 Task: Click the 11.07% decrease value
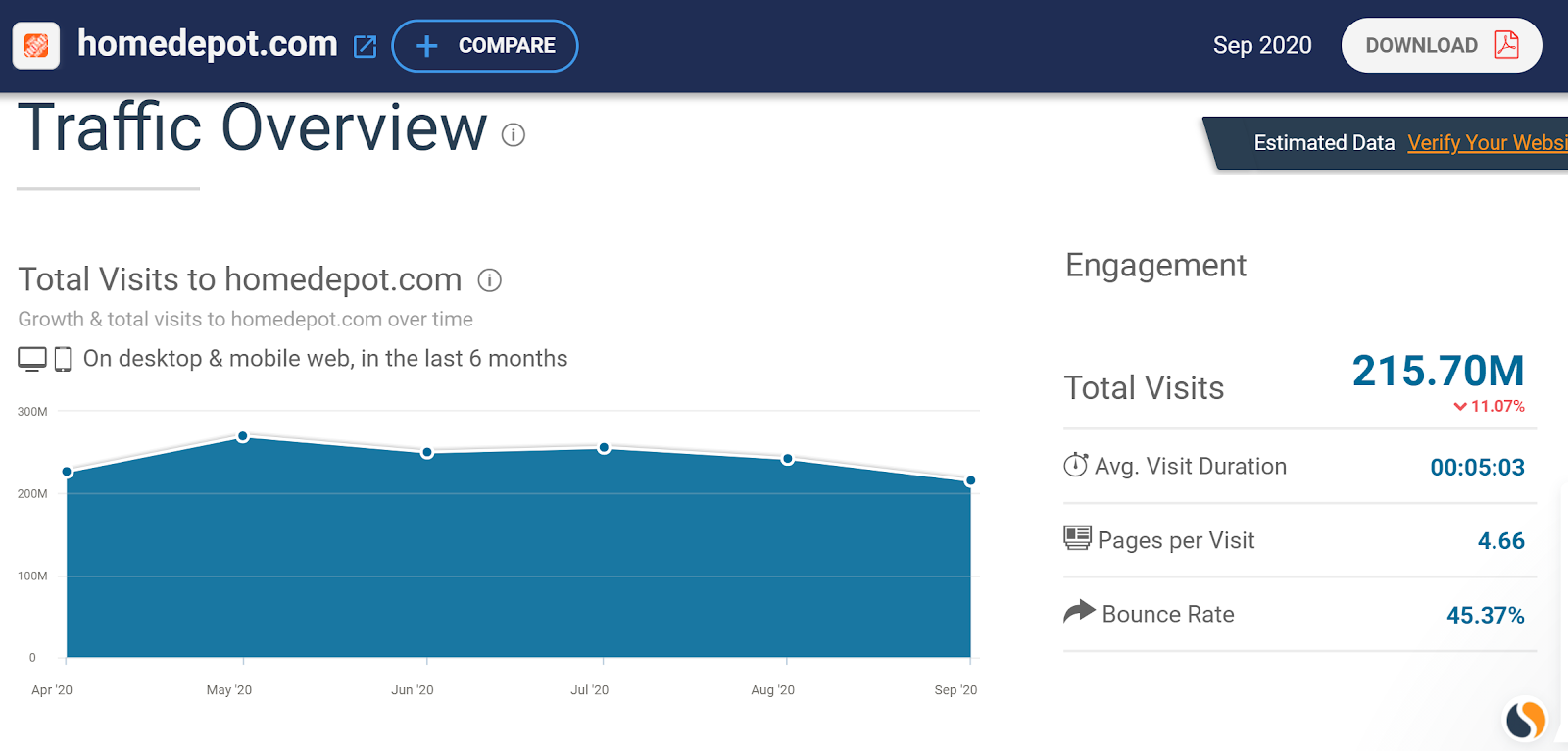[x=1497, y=406]
